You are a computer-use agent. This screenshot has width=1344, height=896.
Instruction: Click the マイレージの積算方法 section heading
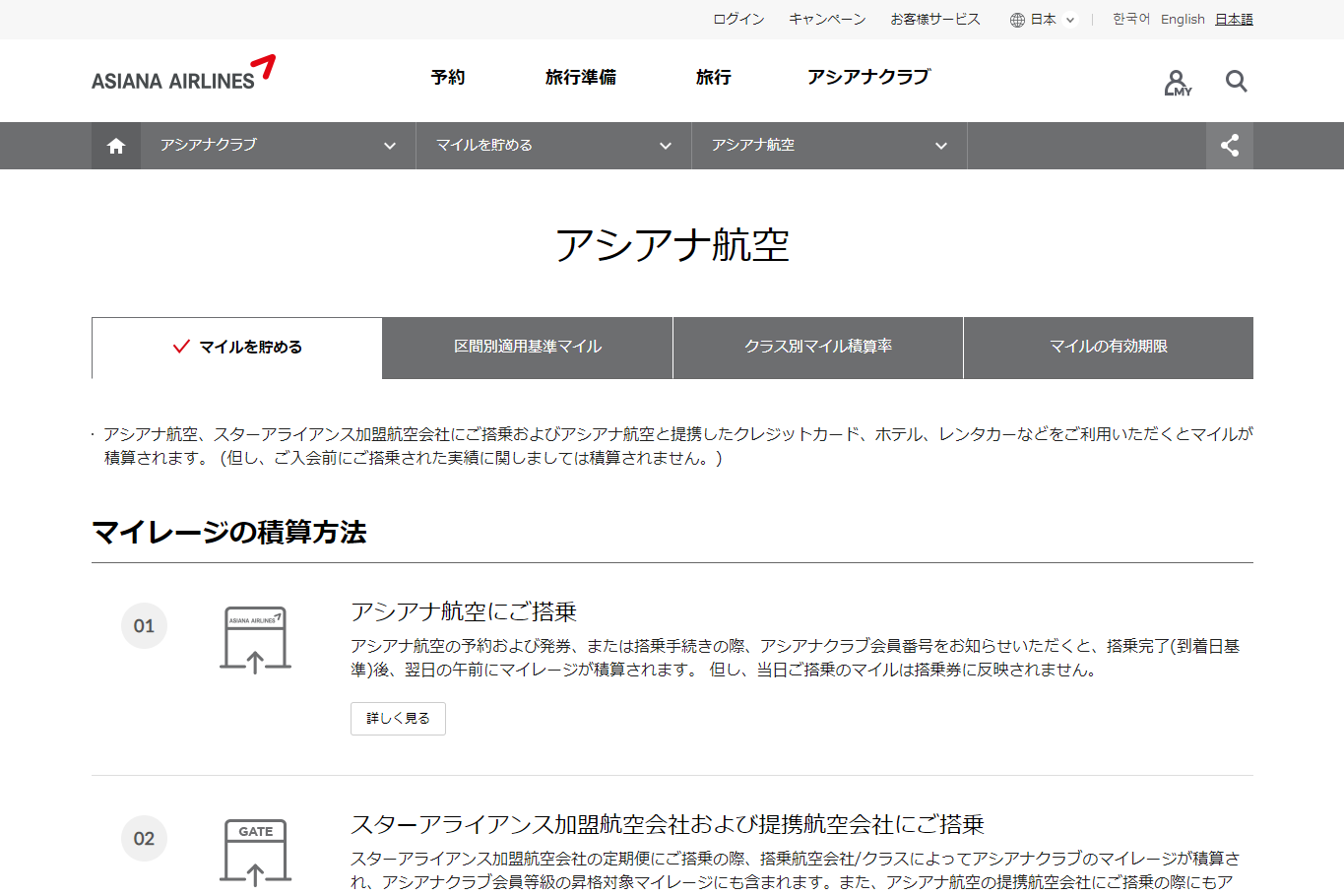229,533
